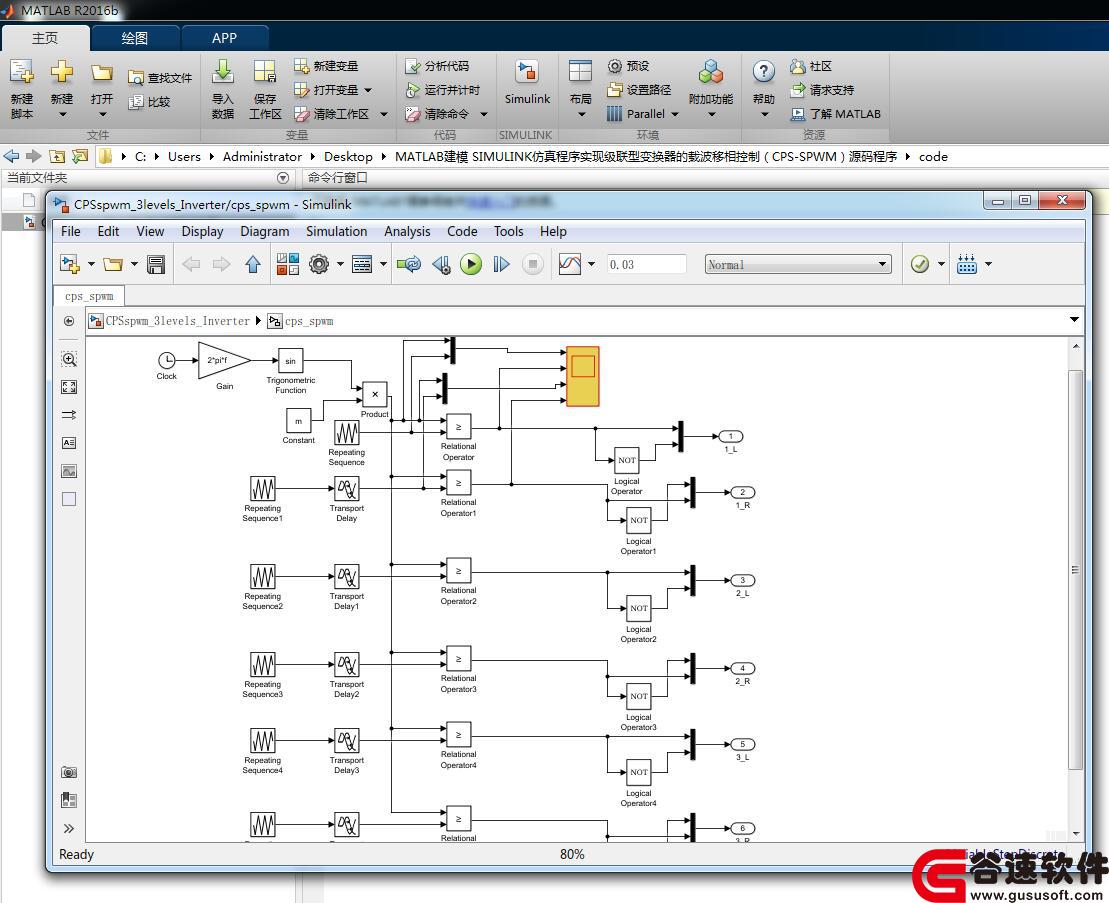Click the Update Diagram icon
Viewport: 1109px width, 903px height.
pyautogui.click(x=409, y=264)
